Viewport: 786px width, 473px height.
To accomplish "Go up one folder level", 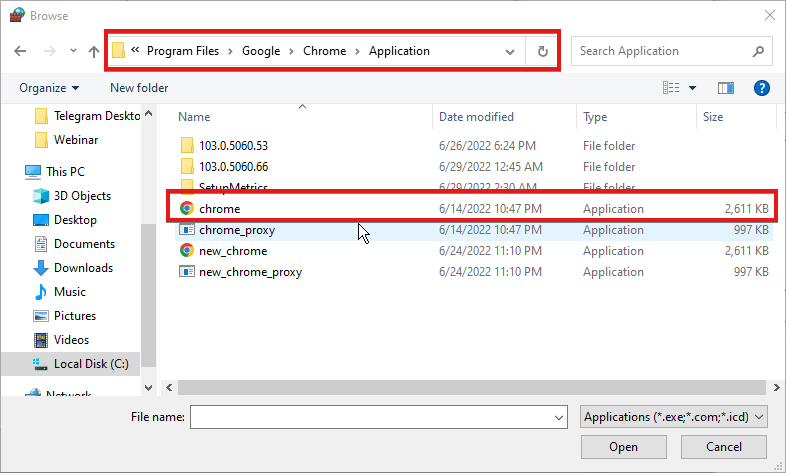I will tap(94, 51).
